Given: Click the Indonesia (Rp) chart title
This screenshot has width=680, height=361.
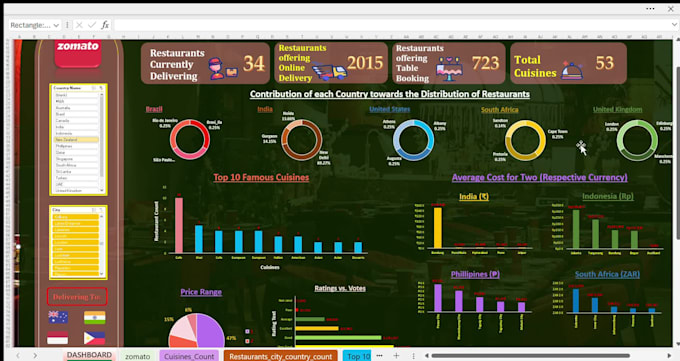Looking at the screenshot, I should pos(608,196).
